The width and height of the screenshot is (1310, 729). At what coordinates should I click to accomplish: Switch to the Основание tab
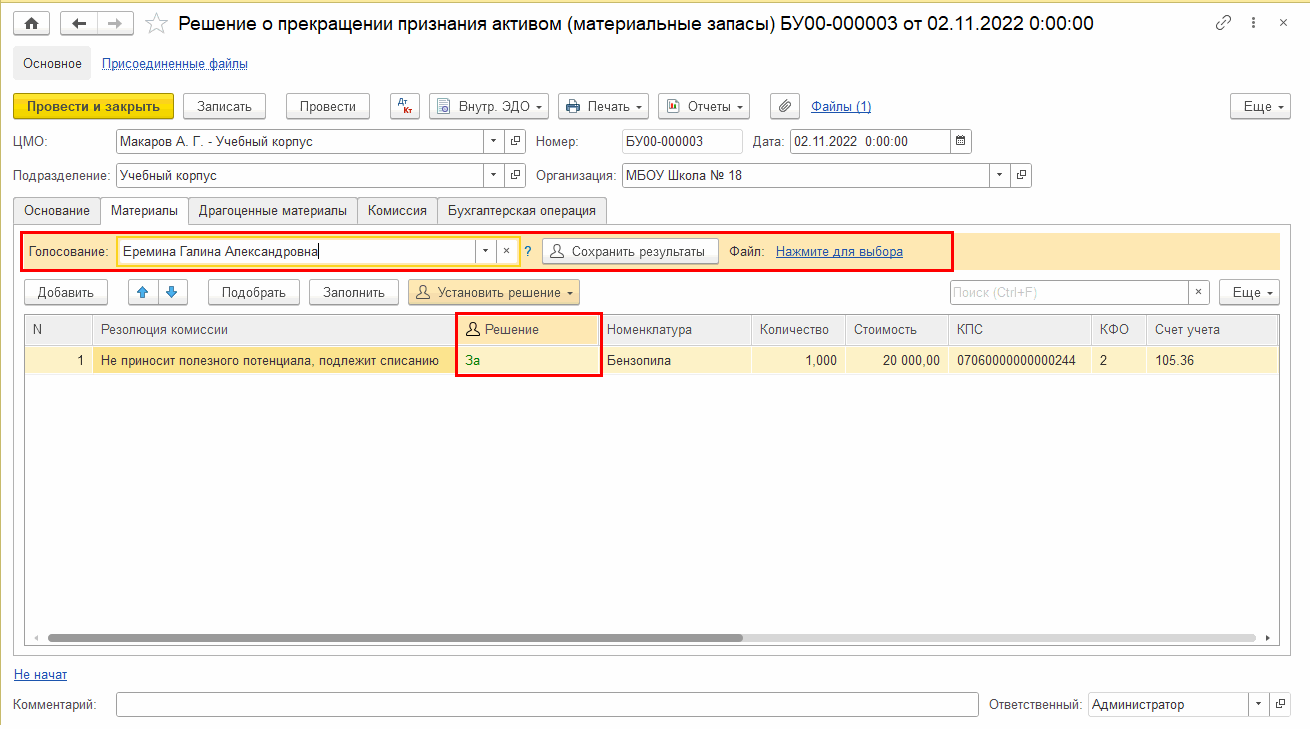(57, 211)
